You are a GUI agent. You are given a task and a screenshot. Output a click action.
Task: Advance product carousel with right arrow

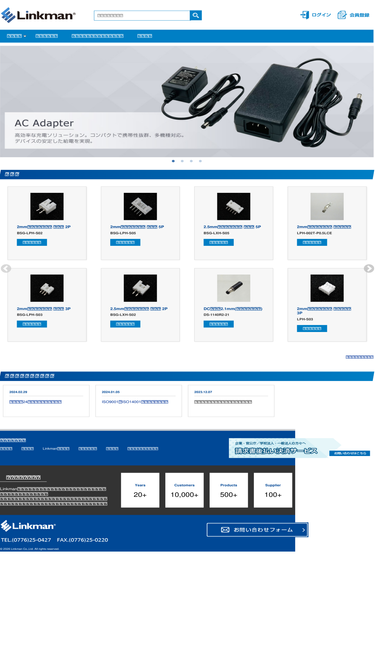pos(369,268)
